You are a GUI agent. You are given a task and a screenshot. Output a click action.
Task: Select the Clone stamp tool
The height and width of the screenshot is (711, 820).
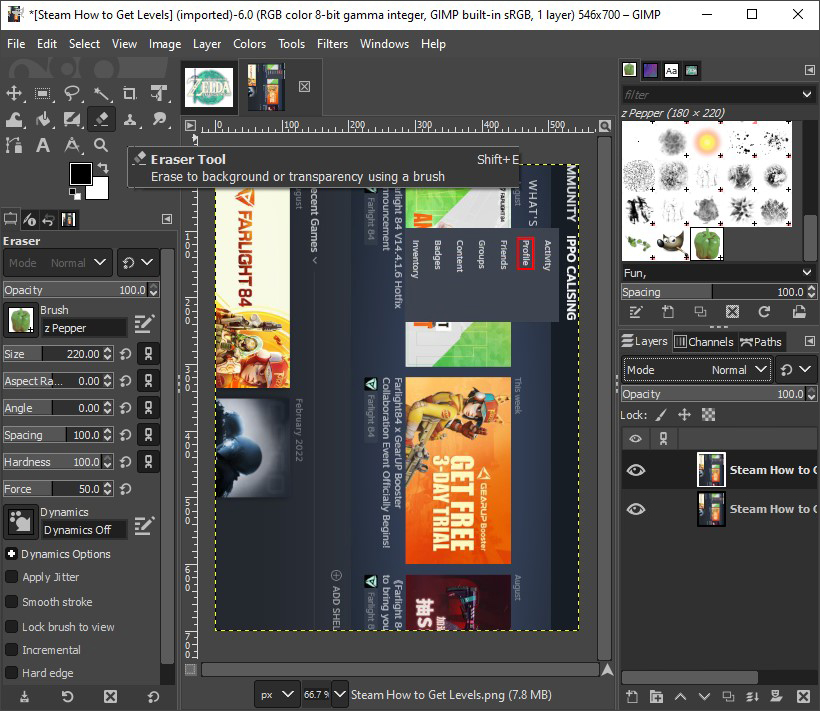130,120
